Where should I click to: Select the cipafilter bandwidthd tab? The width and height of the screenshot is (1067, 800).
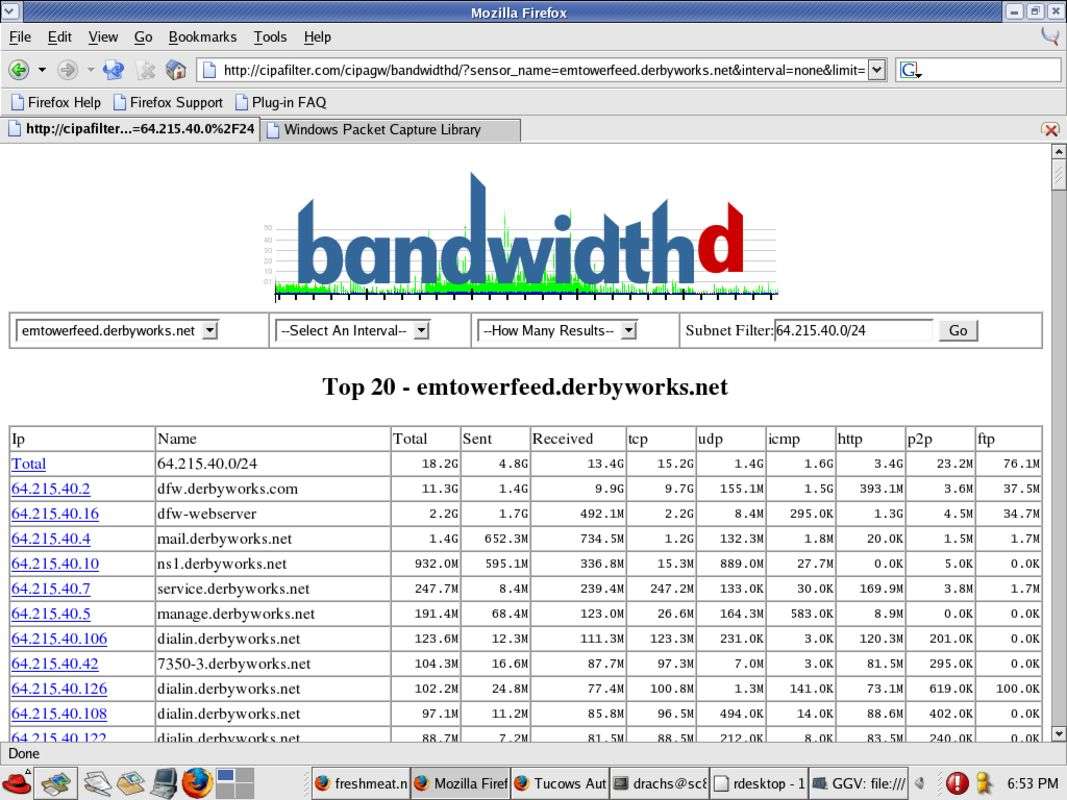(x=130, y=129)
